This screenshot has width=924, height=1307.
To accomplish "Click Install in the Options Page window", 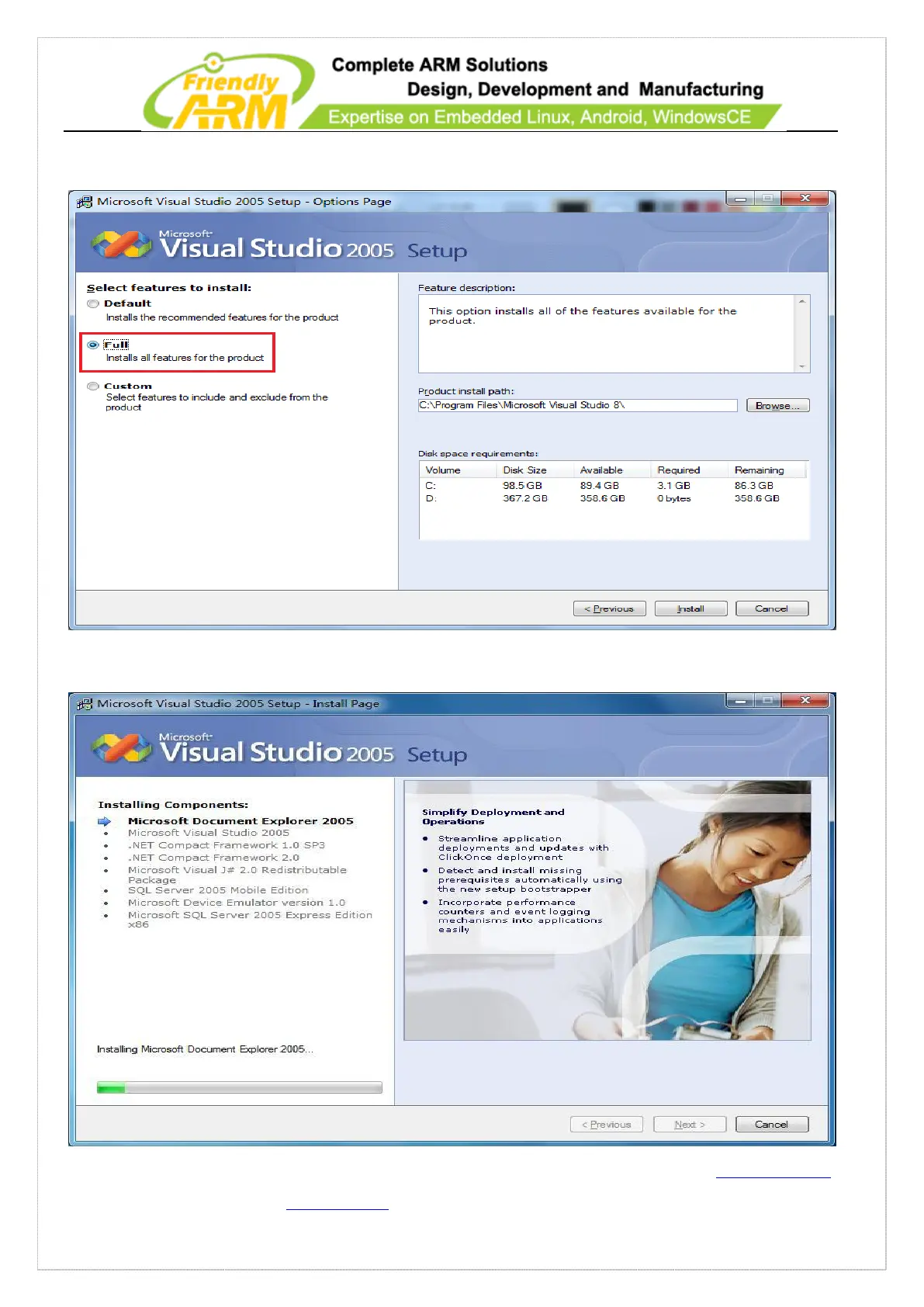I will coord(690,608).
